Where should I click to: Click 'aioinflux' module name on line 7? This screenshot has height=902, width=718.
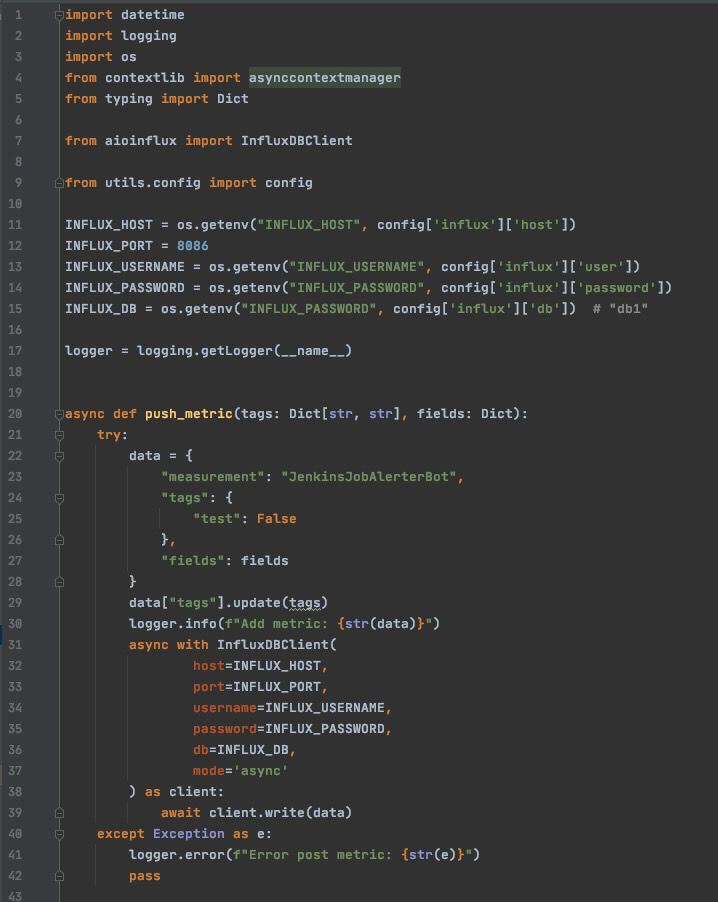(140, 141)
